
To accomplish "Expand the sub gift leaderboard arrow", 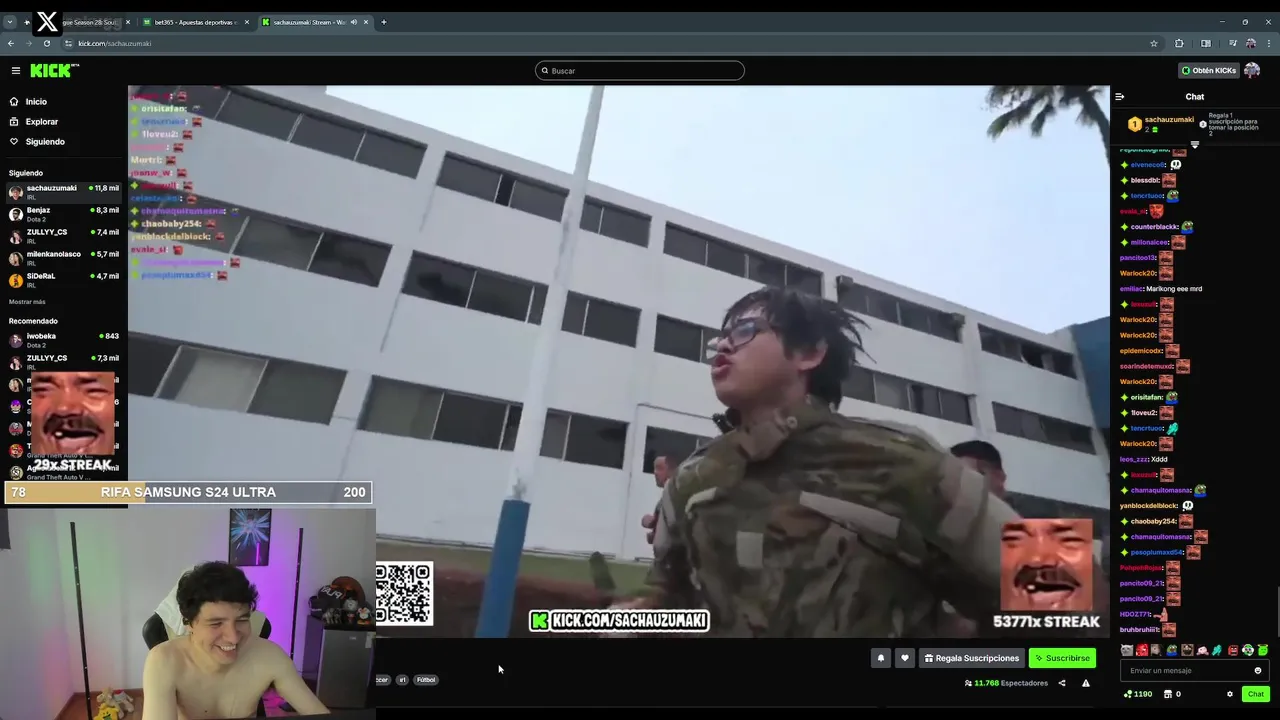I will [1194, 144].
